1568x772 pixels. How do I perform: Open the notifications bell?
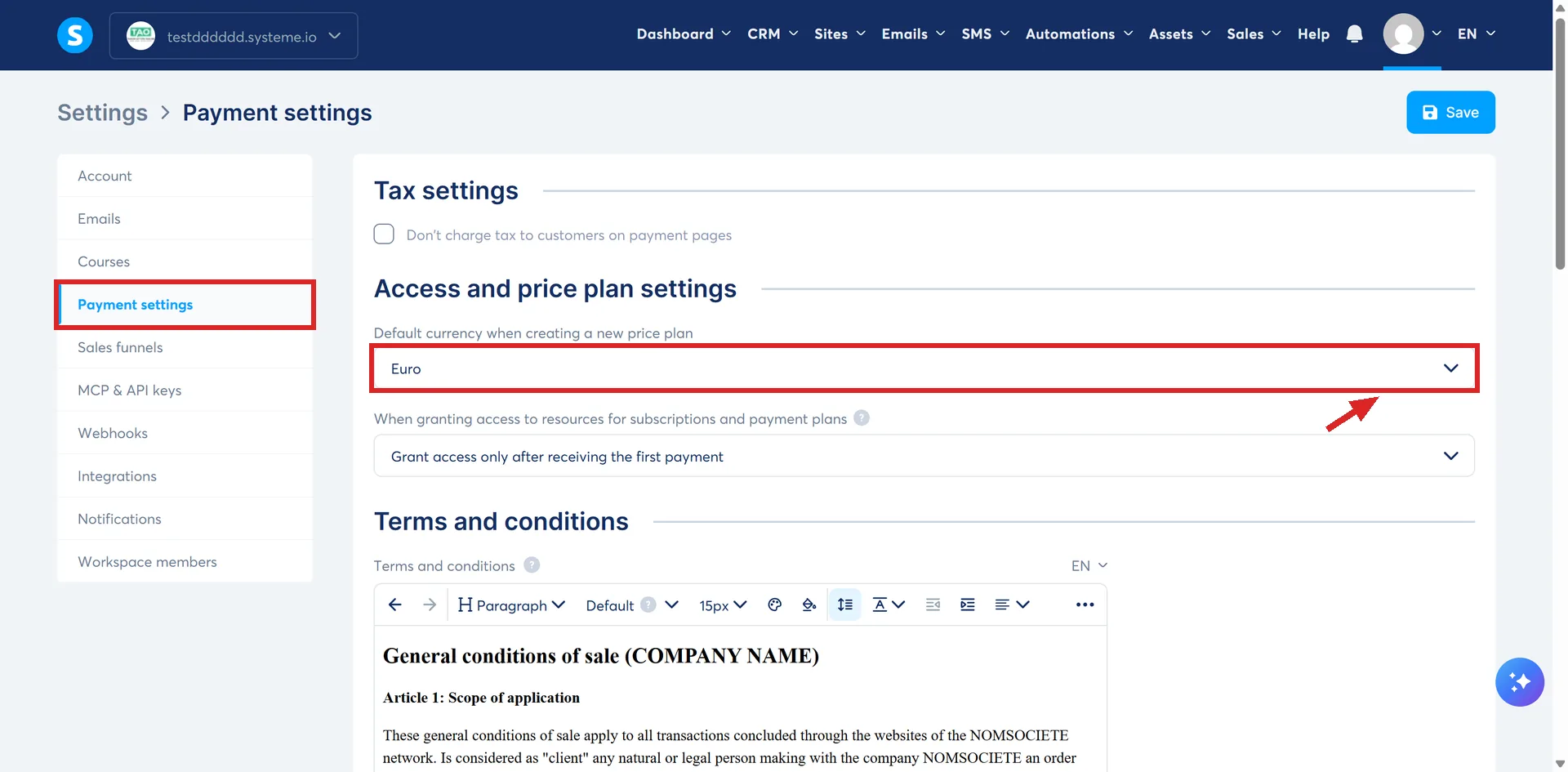tap(1354, 33)
